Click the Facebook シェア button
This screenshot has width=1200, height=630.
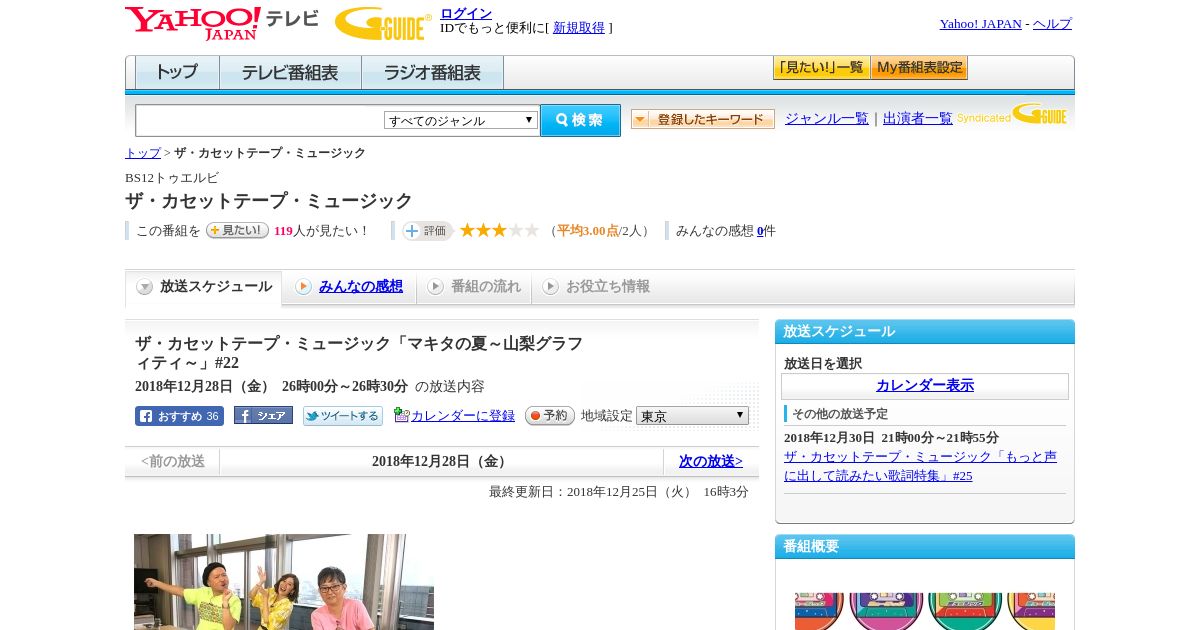coord(263,415)
